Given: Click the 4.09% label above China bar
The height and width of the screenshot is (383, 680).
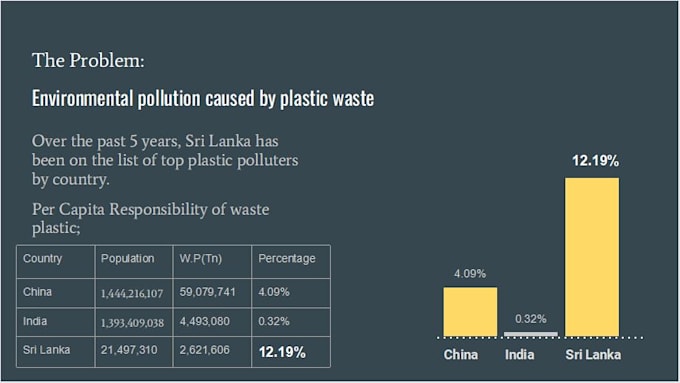Looking at the screenshot, I should (470, 274).
